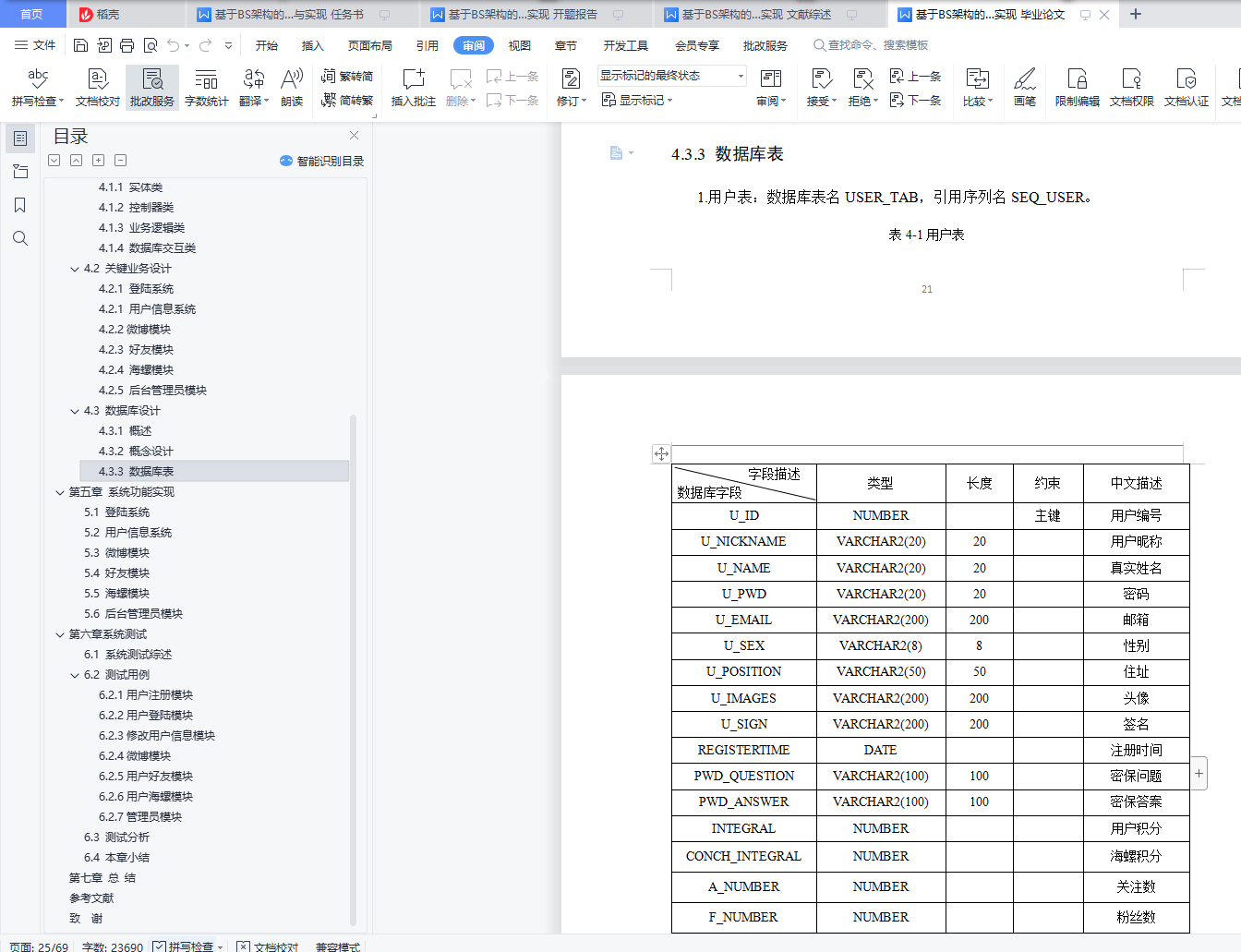The width and height of the screenshot is (1241, 952).
Task: Switch to the 引用 ribbon tab
Action: [427, 45]
